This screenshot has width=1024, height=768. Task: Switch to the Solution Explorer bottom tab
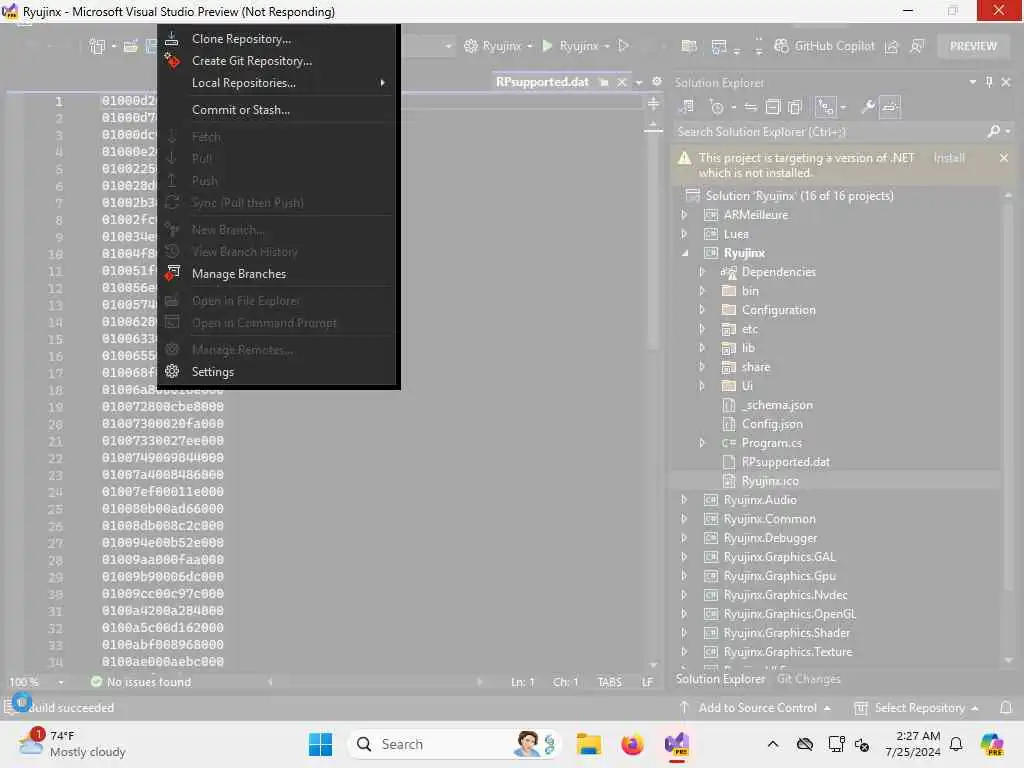720,679
